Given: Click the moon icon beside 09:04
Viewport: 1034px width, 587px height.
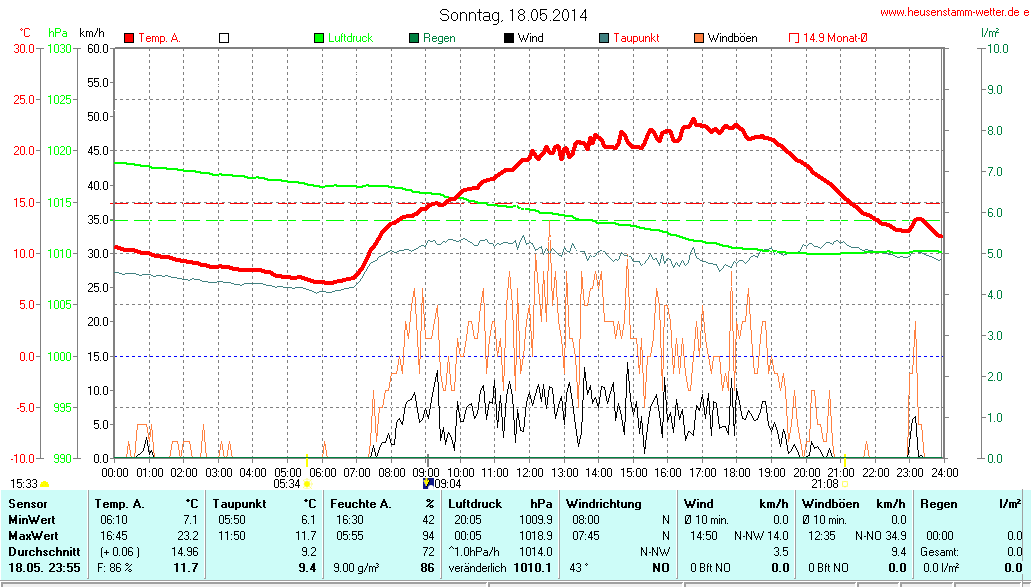Looking at the screenshot, I should tap(427, 483).
